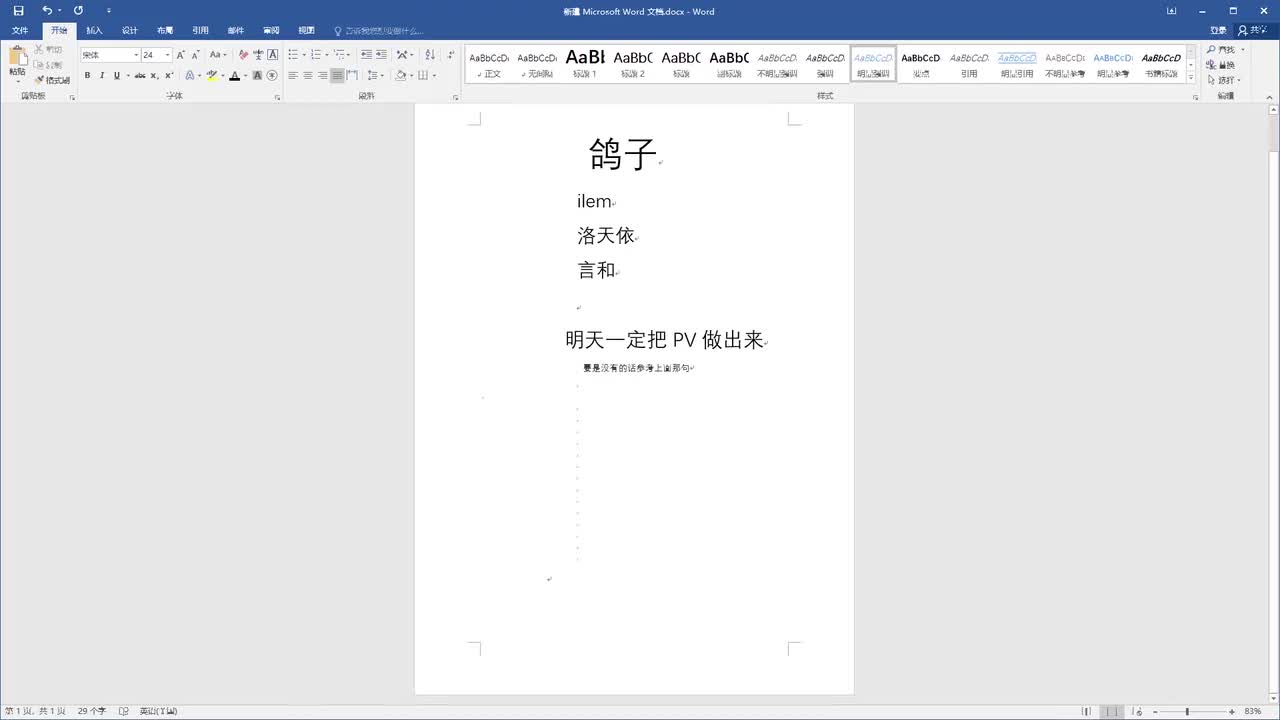Open the 文件 (File) tab

(20, 31)
